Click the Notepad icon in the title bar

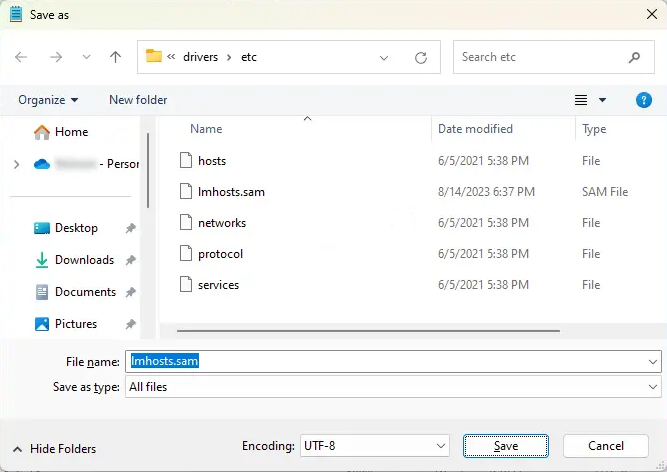16,14
